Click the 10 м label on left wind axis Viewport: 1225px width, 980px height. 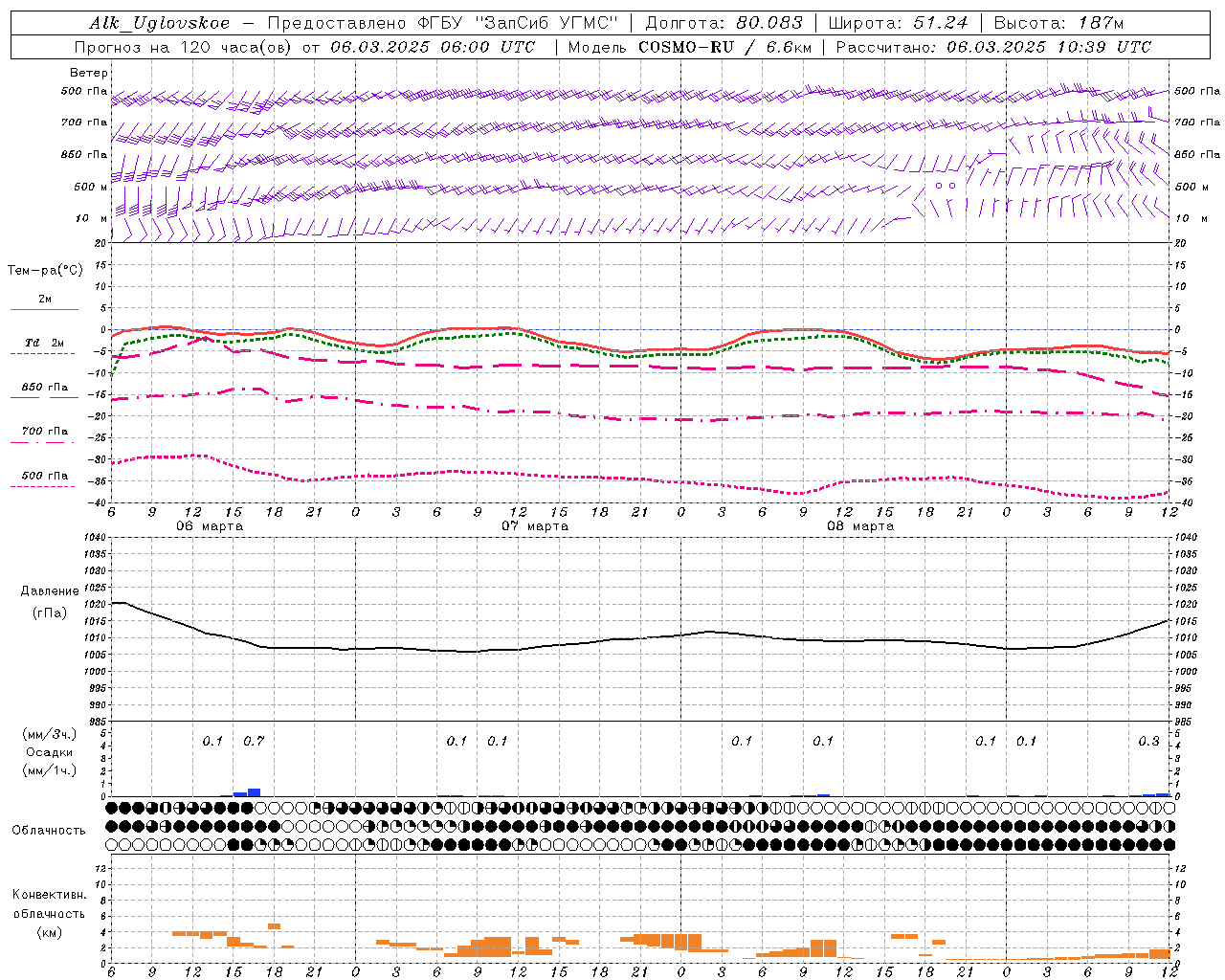pyautogui.click(x=93, y=218)
